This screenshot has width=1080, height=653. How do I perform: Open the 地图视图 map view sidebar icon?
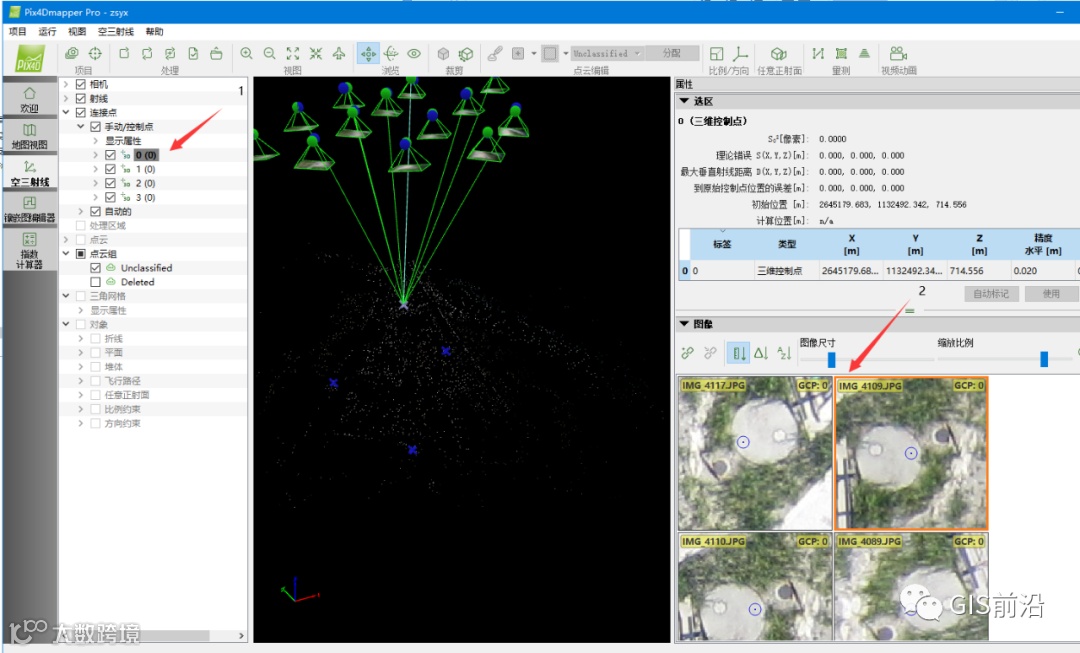coord(29,136)
